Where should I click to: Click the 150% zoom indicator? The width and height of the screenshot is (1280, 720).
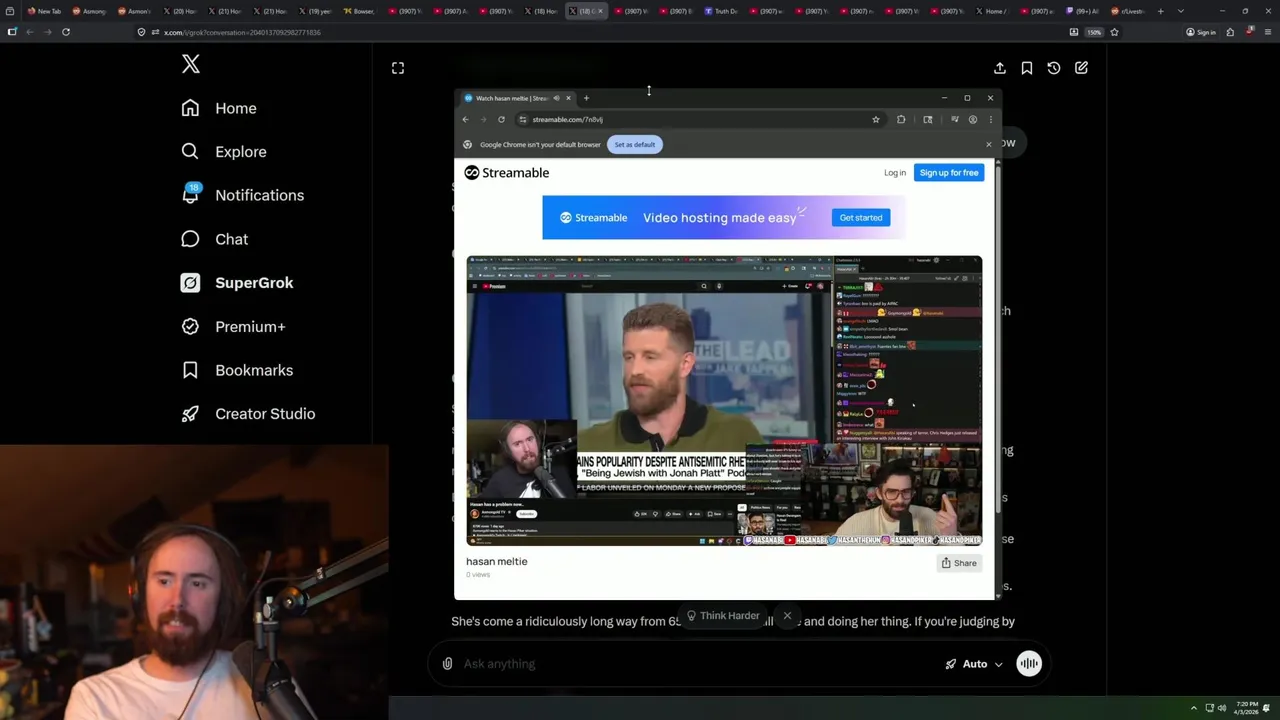1094,32
